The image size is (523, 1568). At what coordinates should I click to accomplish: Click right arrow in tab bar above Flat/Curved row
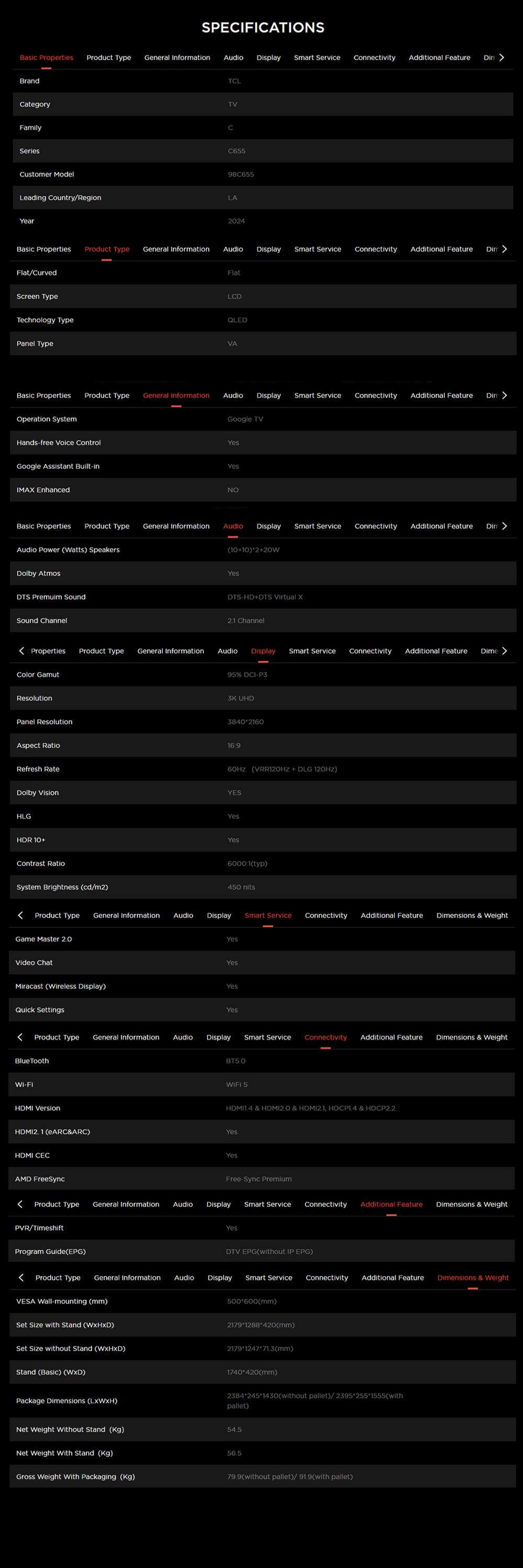[x=504, y=249]
